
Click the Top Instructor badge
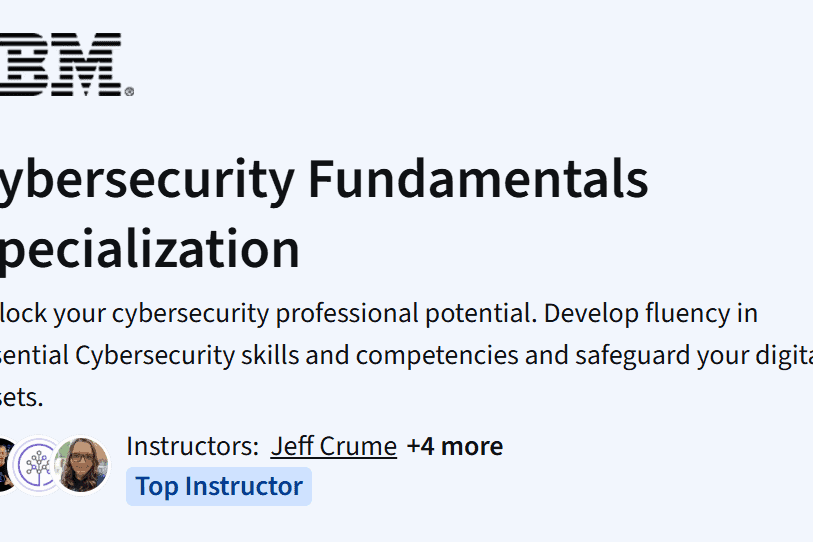[x=218, y=487]
